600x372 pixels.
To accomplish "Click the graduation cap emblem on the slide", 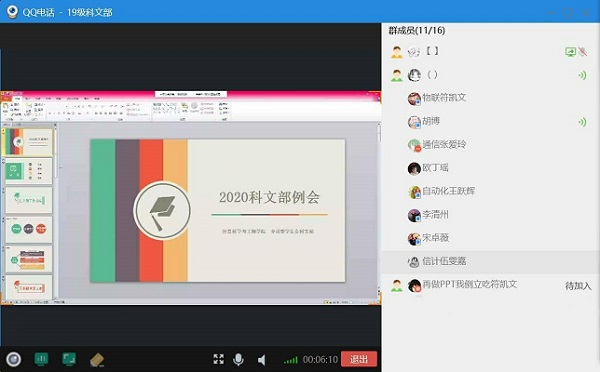I will click(162, 210).
